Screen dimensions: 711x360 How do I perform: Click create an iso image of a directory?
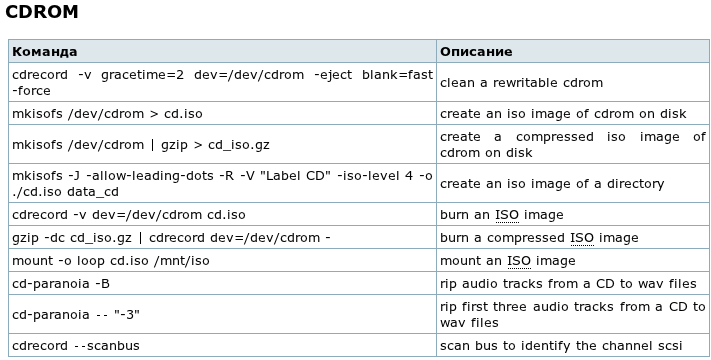[x=552, y=184]
